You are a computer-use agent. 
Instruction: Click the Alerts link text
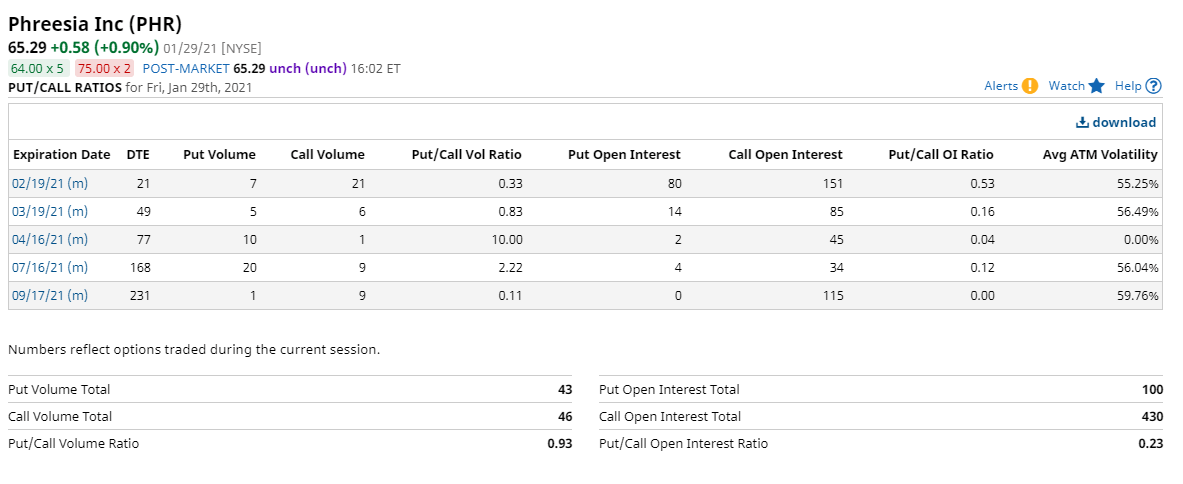coord(1001,86)
